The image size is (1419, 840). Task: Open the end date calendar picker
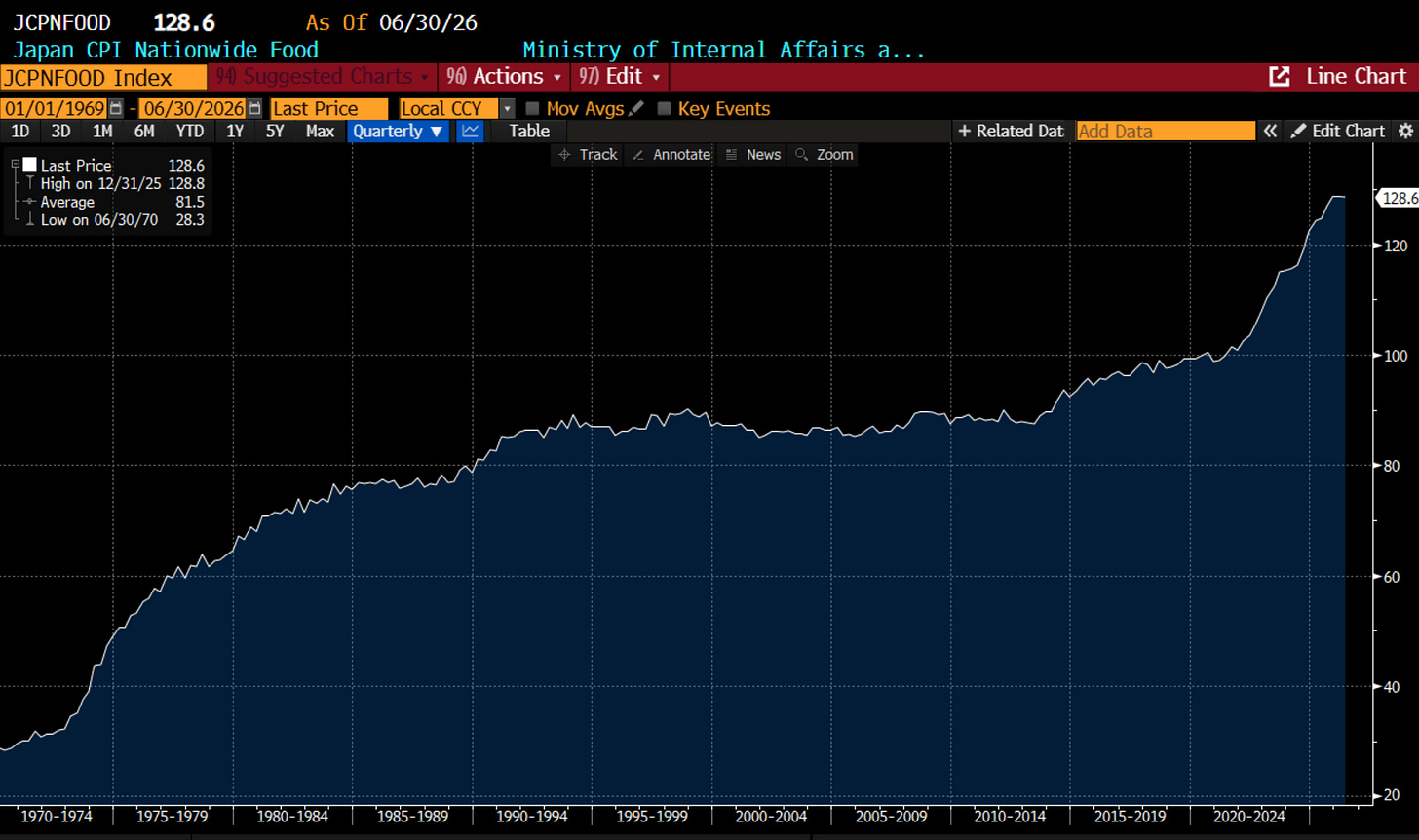click(255, 109)
